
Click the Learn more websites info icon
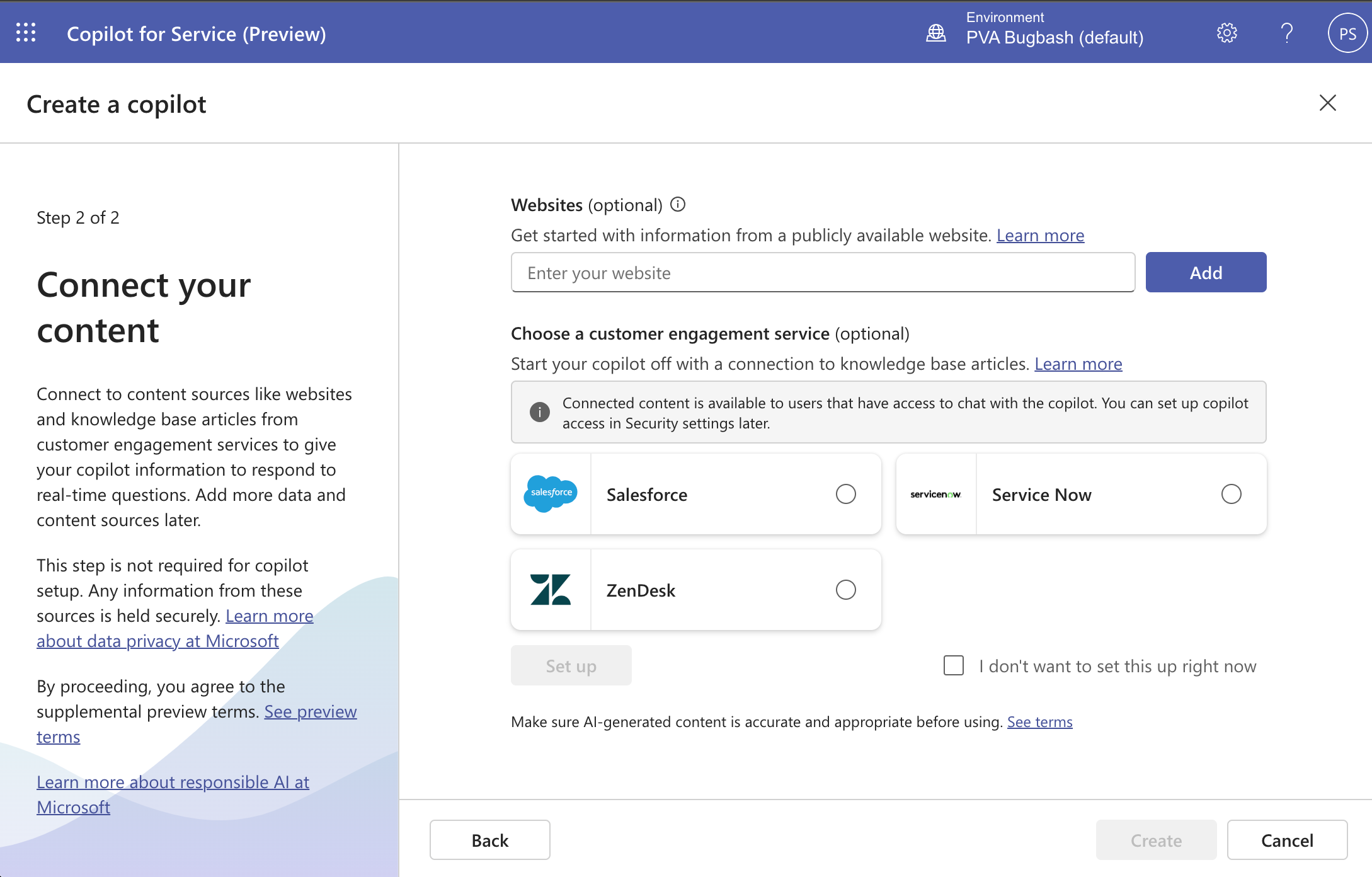coord(678,205)
